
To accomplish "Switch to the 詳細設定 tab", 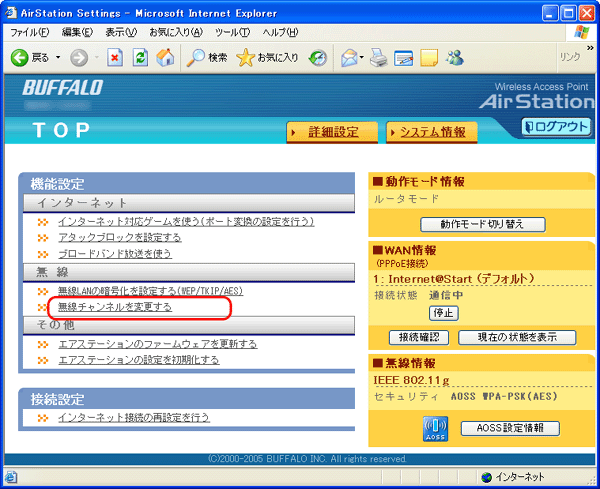I will click(x=332, y=132).
